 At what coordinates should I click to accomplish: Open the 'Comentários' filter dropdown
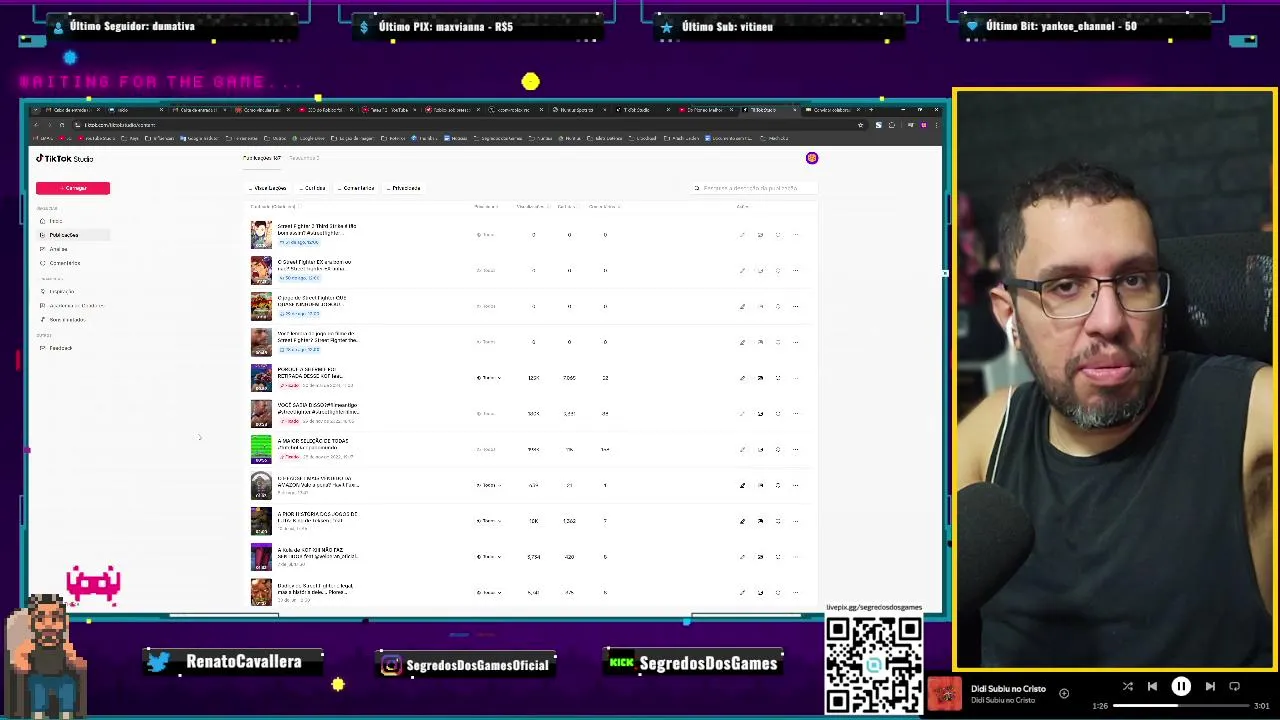click(x=356, y=188)
